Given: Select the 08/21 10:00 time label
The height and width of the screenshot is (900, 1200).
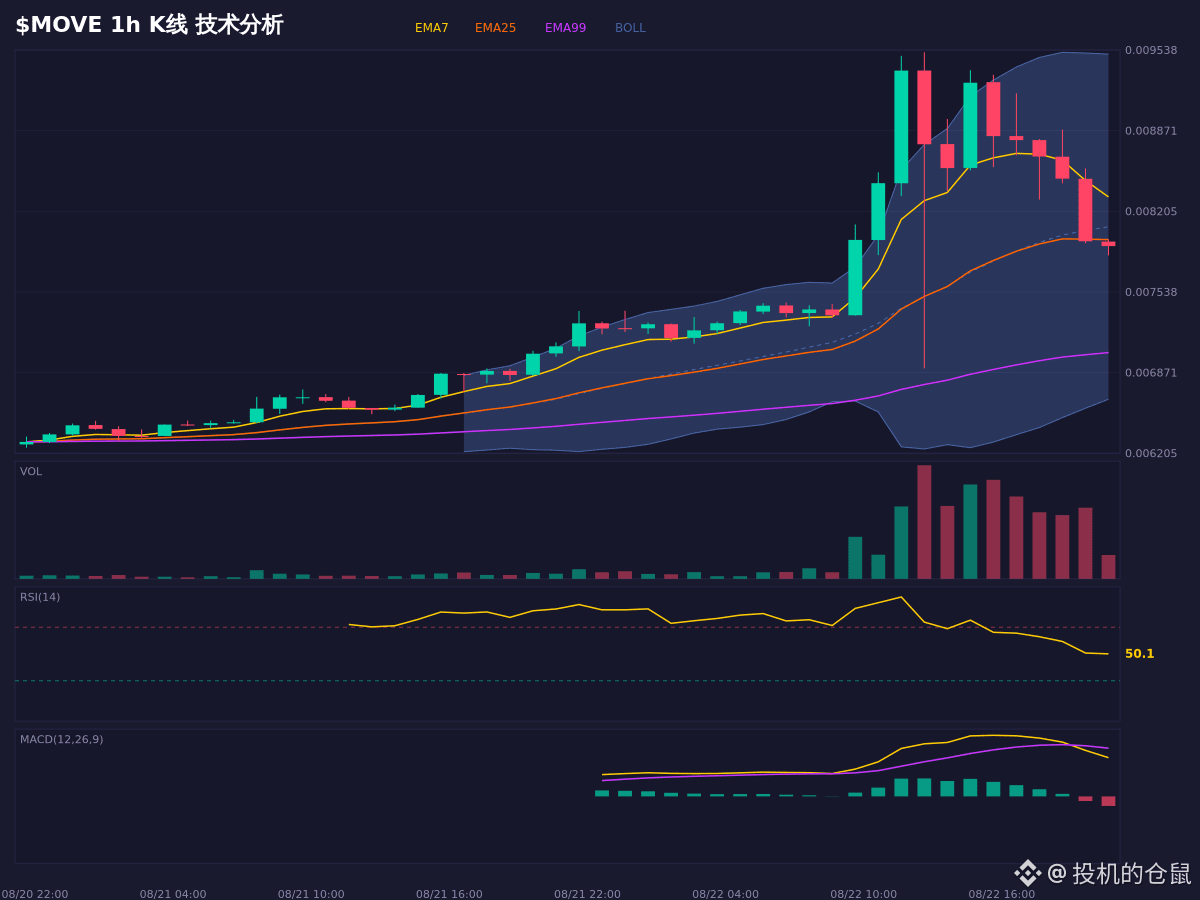Looking at the screenshot, I should (311, 894).
